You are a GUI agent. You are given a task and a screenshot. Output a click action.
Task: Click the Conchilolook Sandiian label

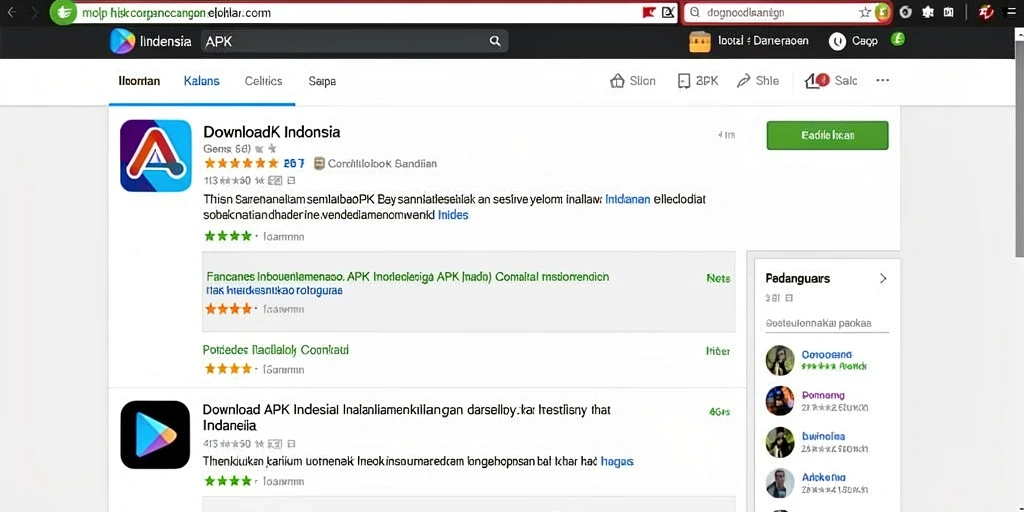[382, 164]
